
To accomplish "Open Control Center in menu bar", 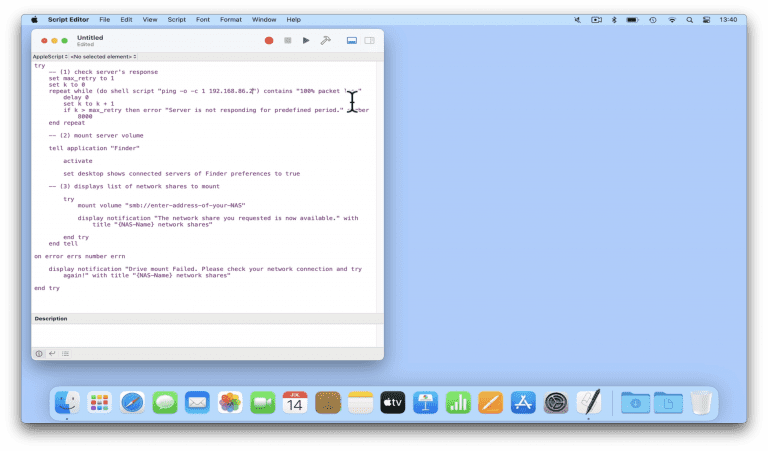I will coord(706,20).
